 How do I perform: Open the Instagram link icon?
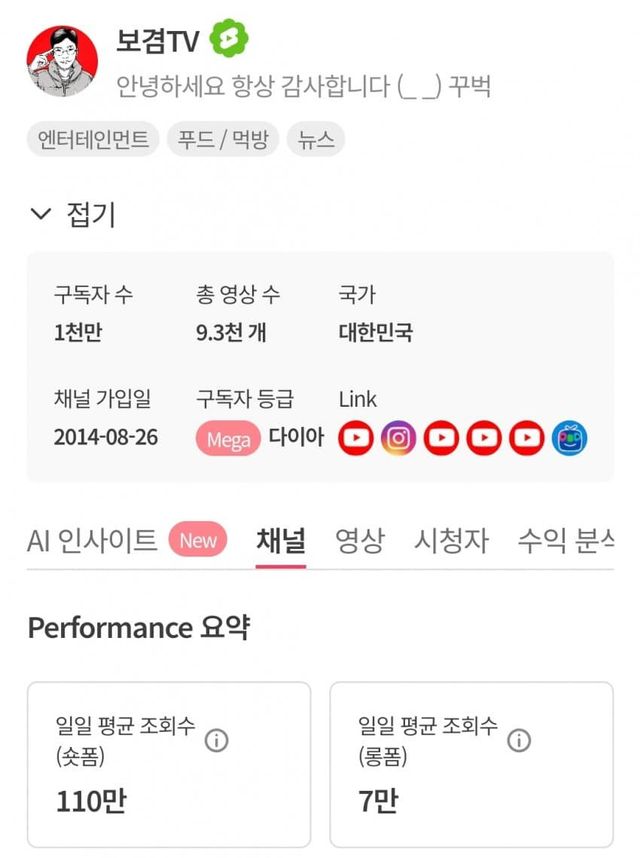click(x=398, y=438)
